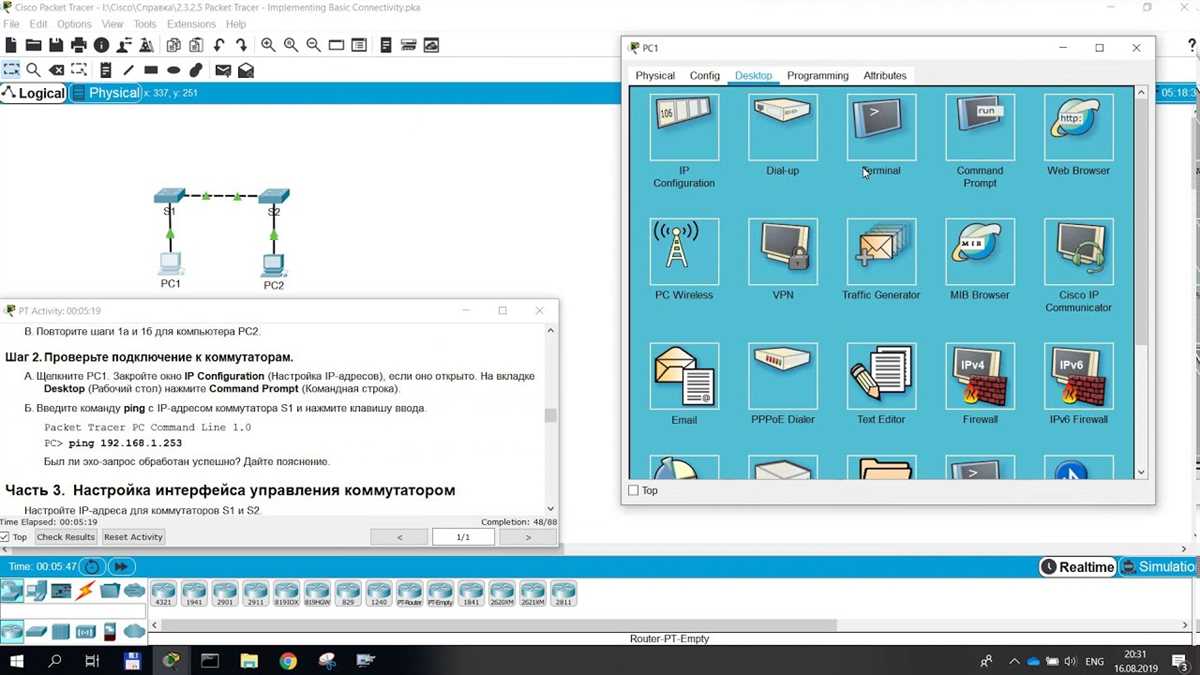Open Cisco IP Communicator

click(x=1078, y=252)
